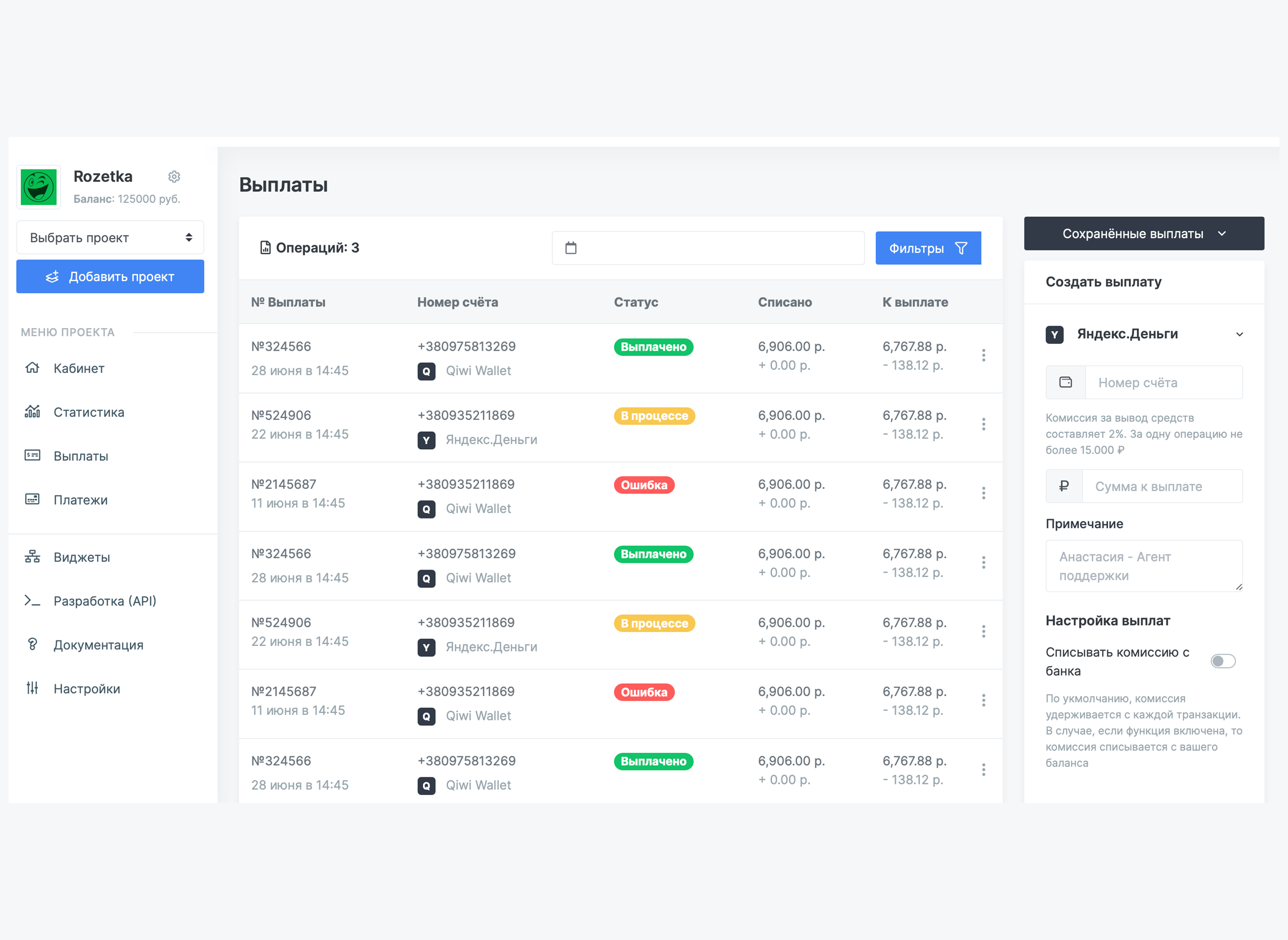Open three-dot menu for second №2145687 row

tap(983, 700)
